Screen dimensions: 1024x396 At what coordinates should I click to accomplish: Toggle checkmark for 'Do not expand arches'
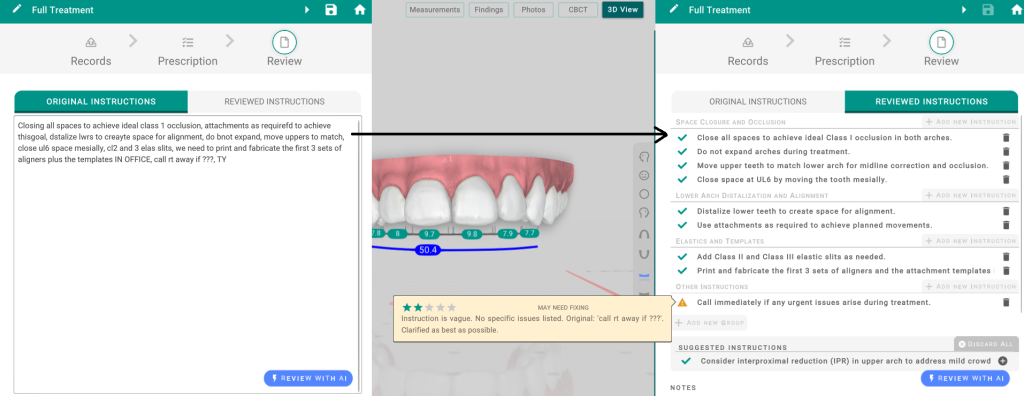click(x=682, y=152)
